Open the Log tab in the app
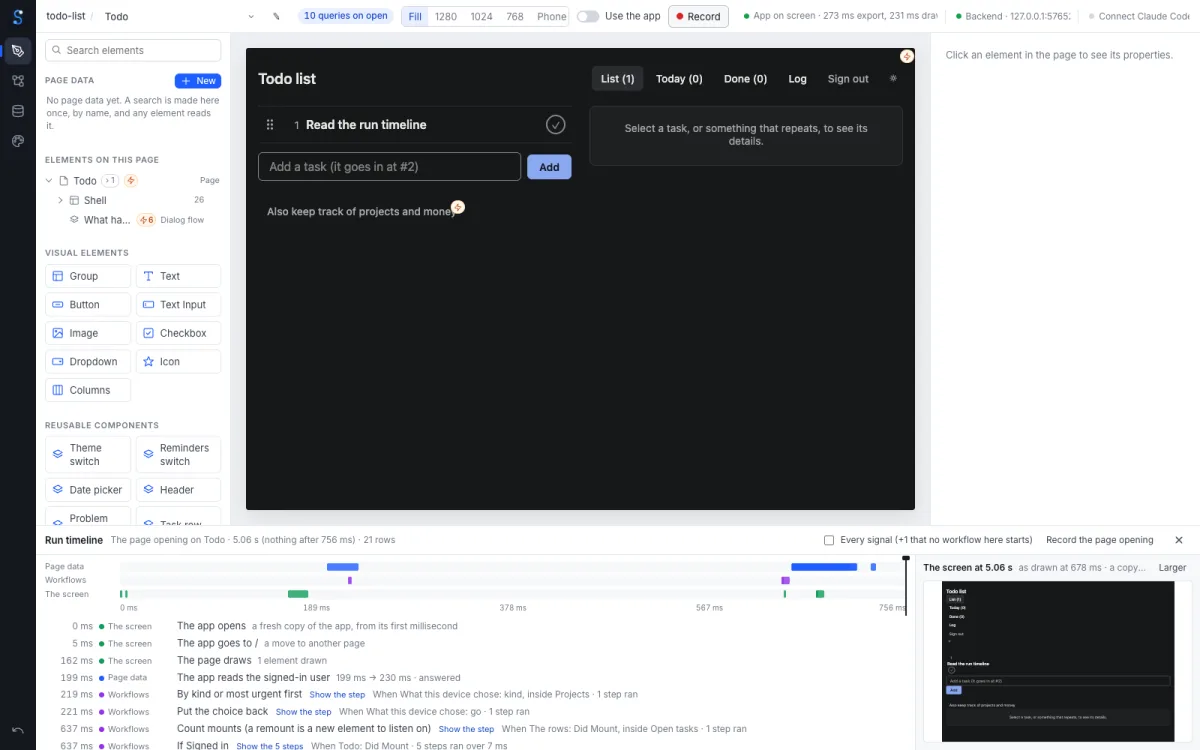This screenshot has height=750, width=1200. [797, 79]
